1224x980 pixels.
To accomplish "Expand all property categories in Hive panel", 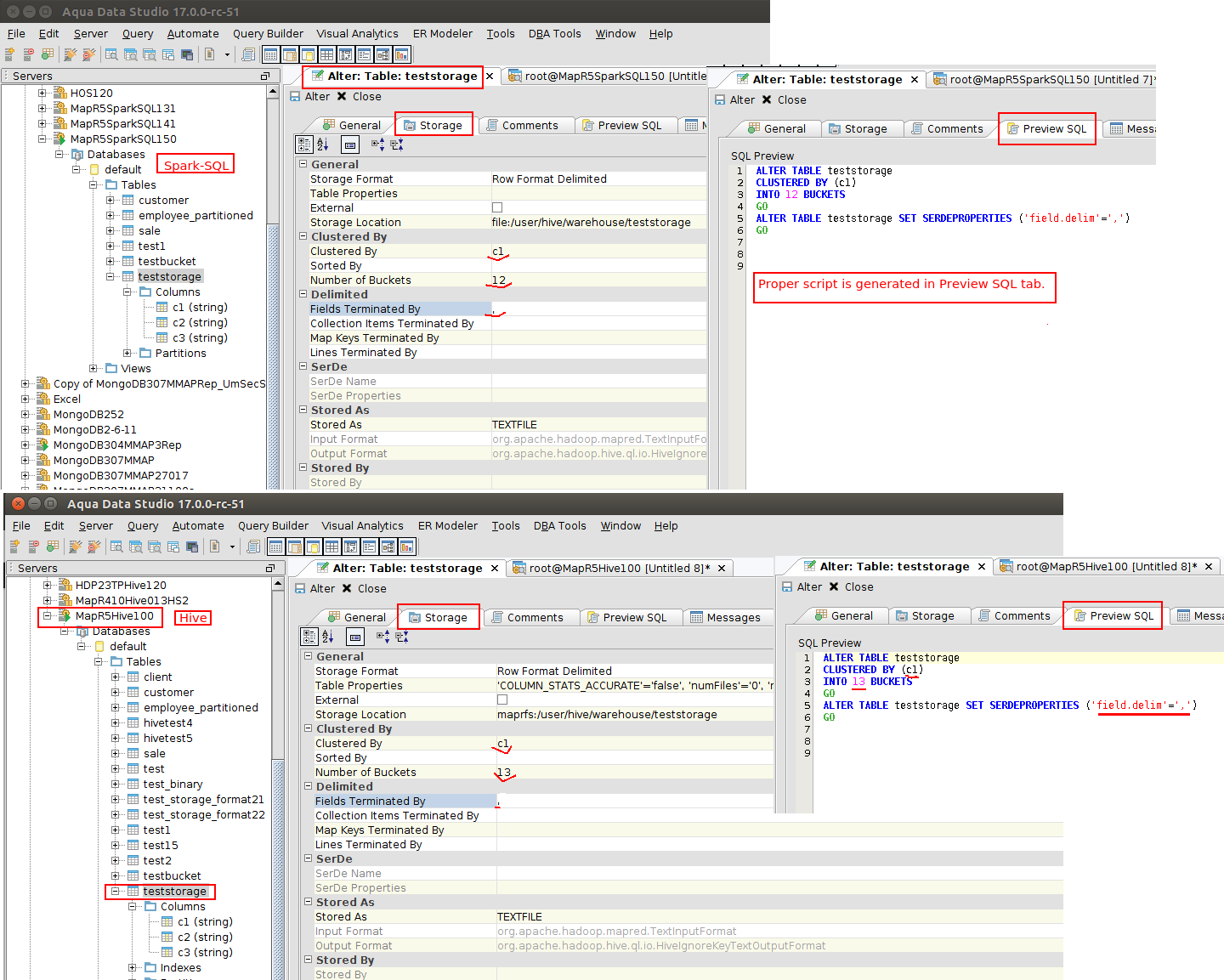I will coord(383,637).
